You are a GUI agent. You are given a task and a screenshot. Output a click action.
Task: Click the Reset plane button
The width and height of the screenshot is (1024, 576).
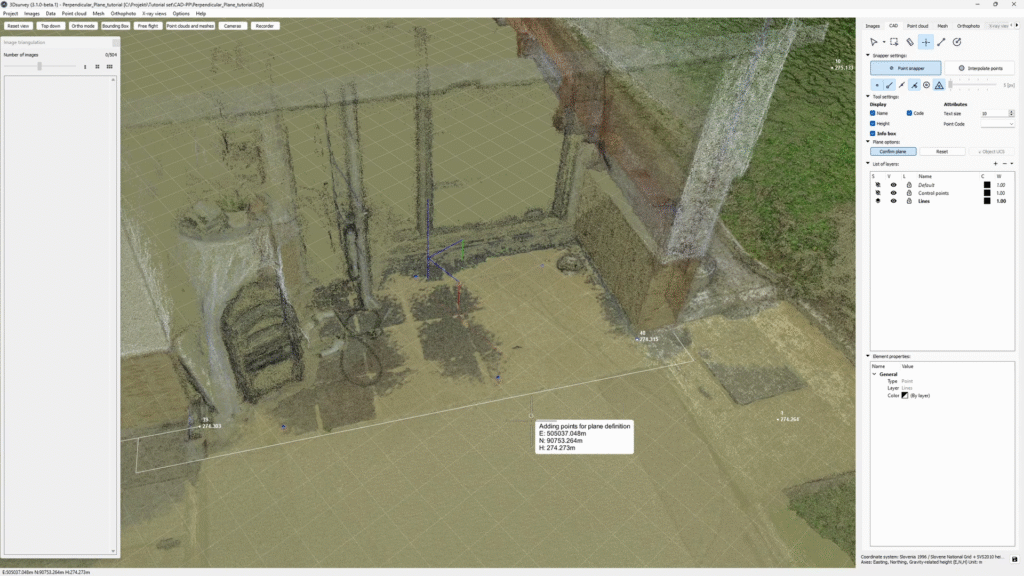(942, 152)
